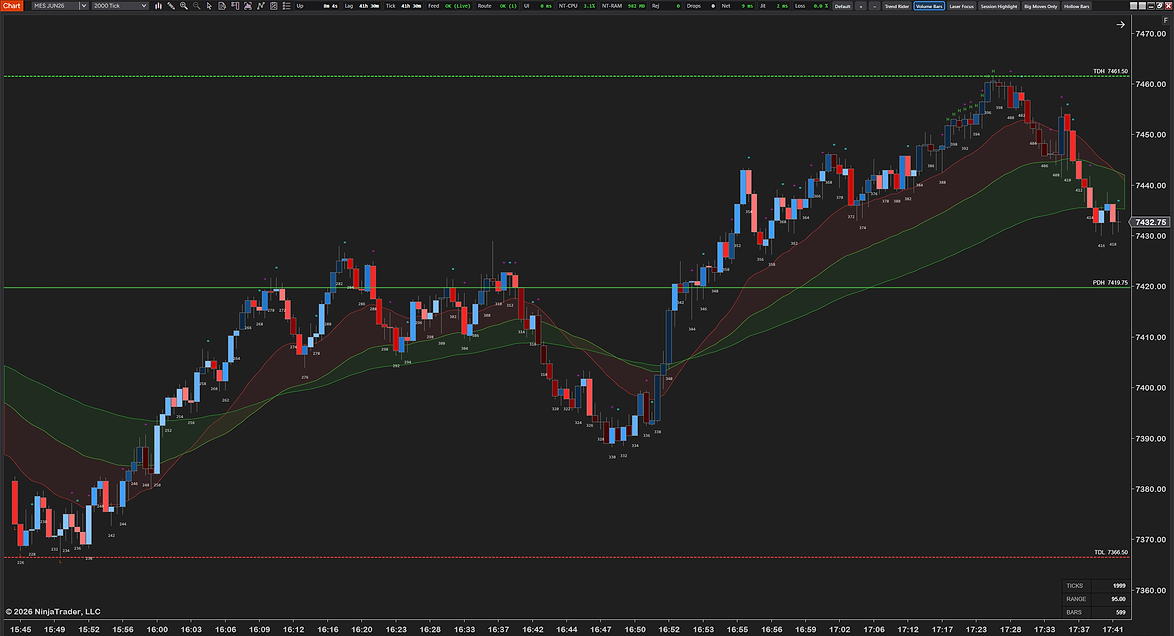Open the Strategies icon in toolbar
Viewport: 1174px width, 636px height.
pyautogui.click(x=273, y=6)
